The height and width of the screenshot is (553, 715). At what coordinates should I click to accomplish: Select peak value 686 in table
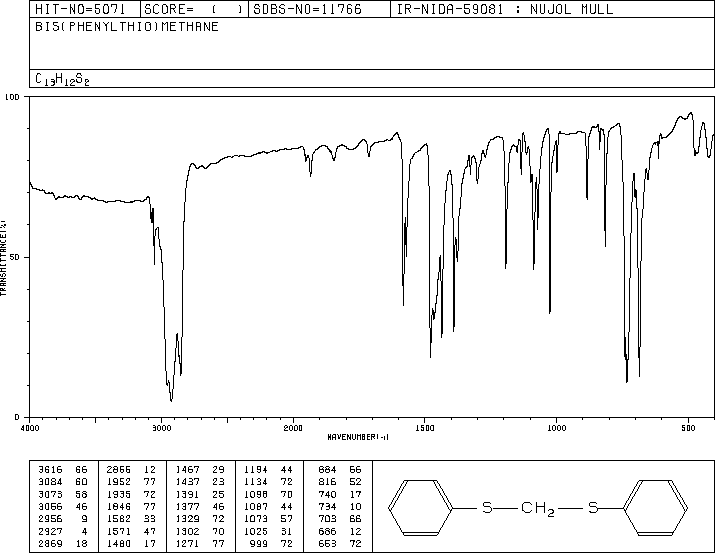pos(327,531)
